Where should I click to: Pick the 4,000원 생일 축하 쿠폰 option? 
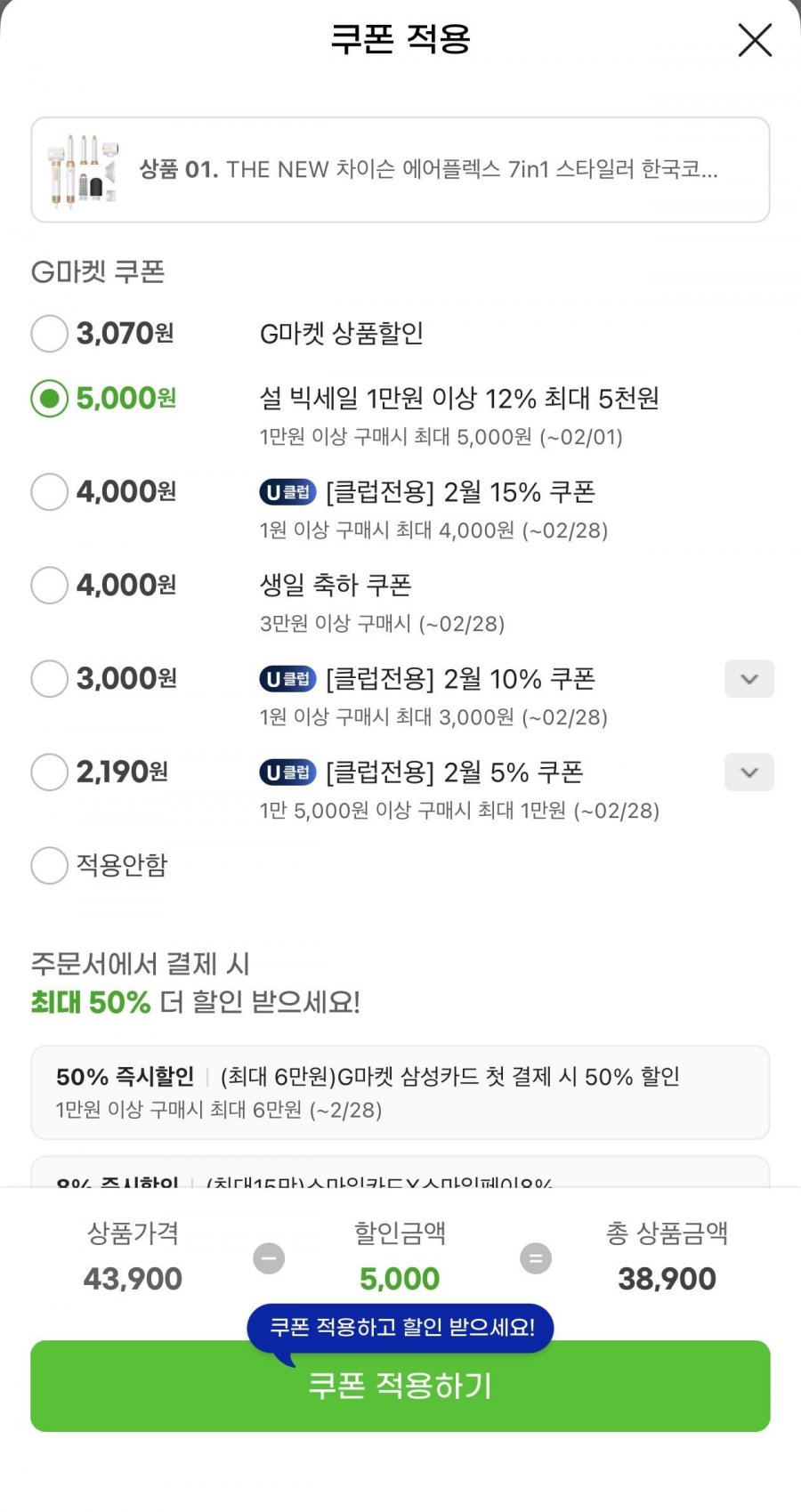tap(50, 586)
